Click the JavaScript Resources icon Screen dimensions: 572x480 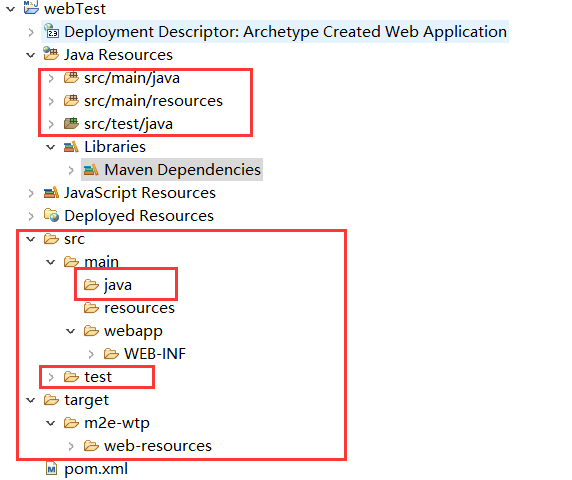coord(51,192)
